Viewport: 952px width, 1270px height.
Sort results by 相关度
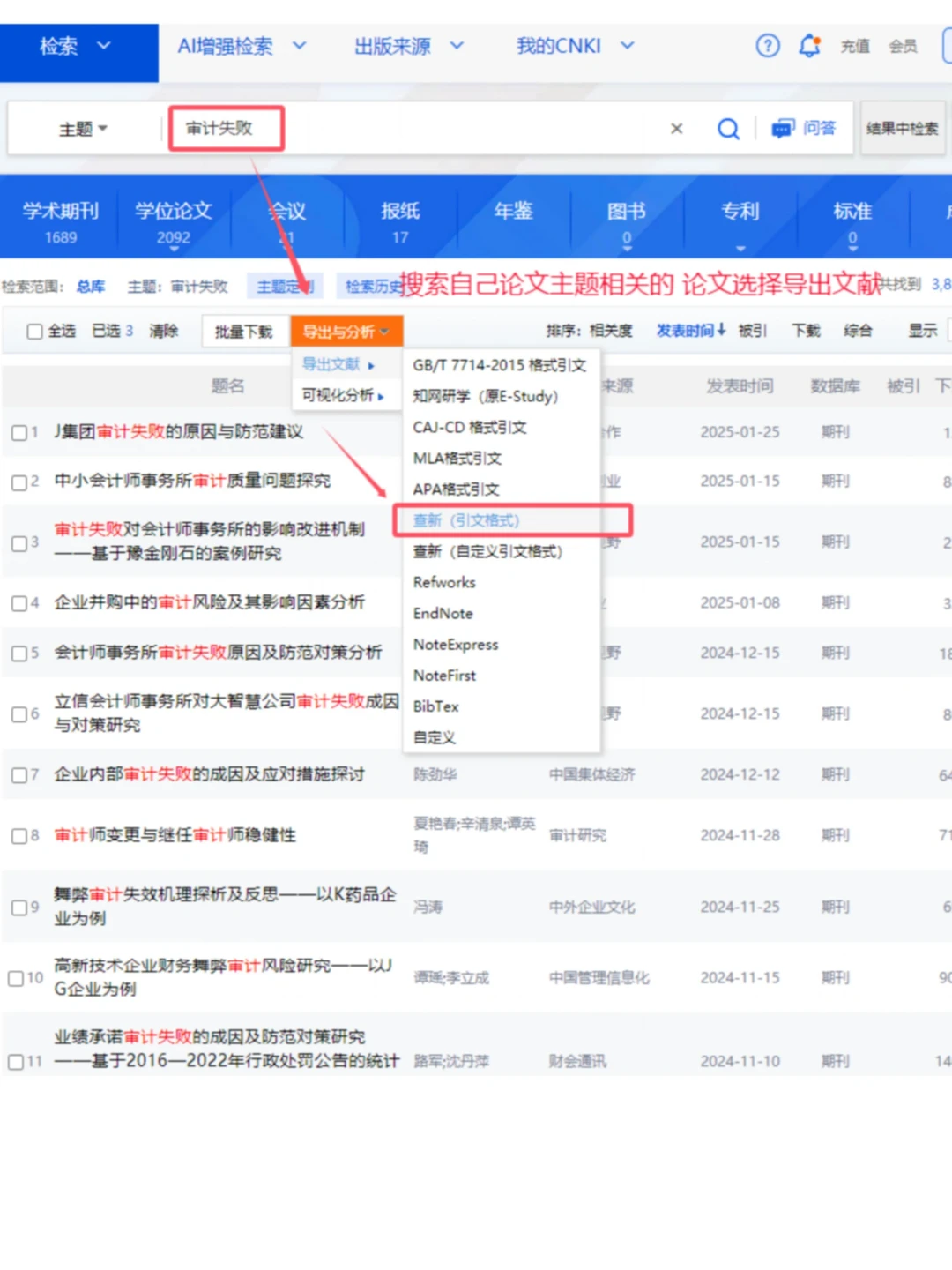pyautogui.click(x=611, y=331)
